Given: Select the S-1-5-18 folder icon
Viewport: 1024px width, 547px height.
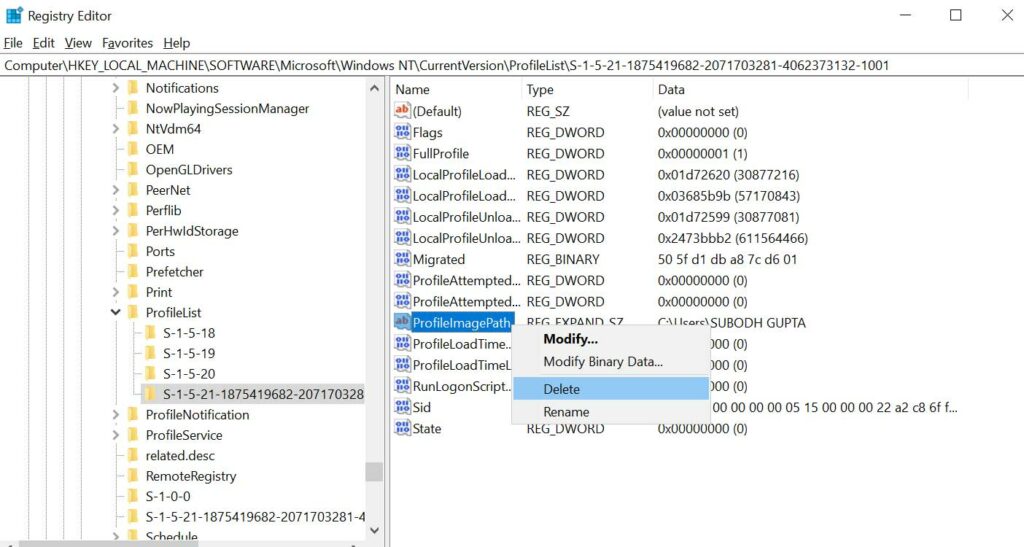Looking at the screenshot, I should (150, 333).
